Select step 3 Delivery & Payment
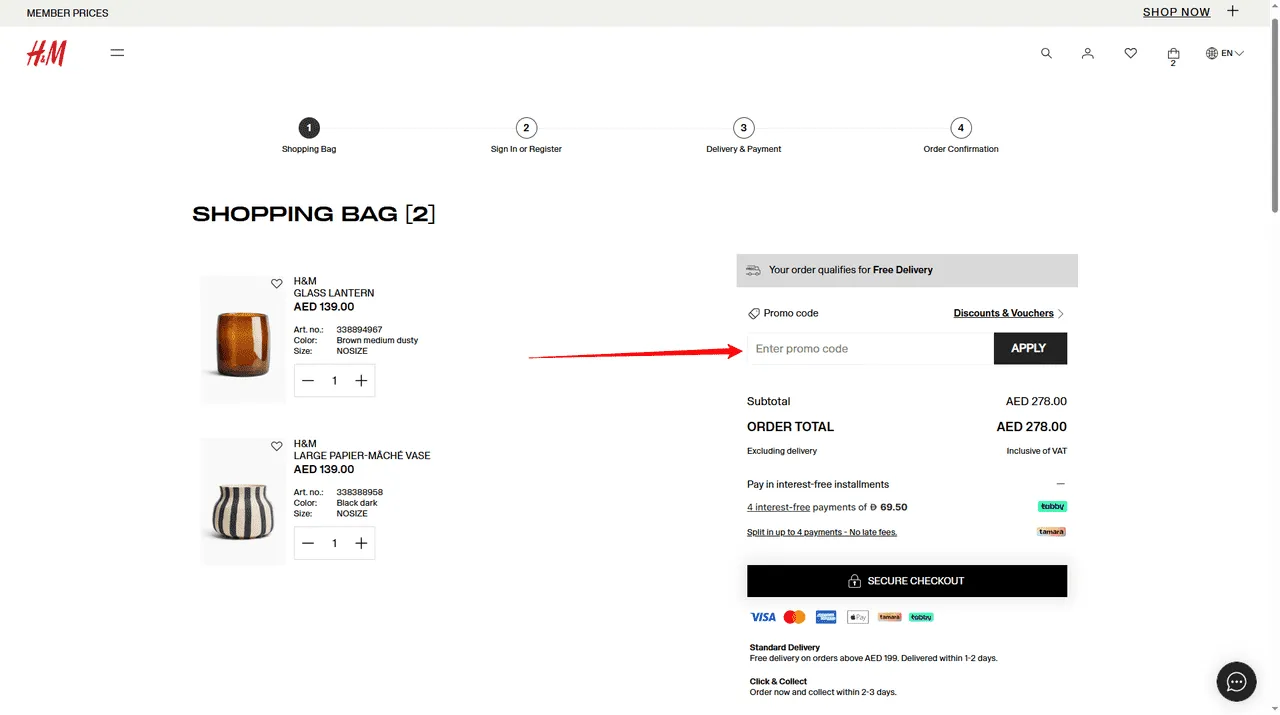 [743, 128]
